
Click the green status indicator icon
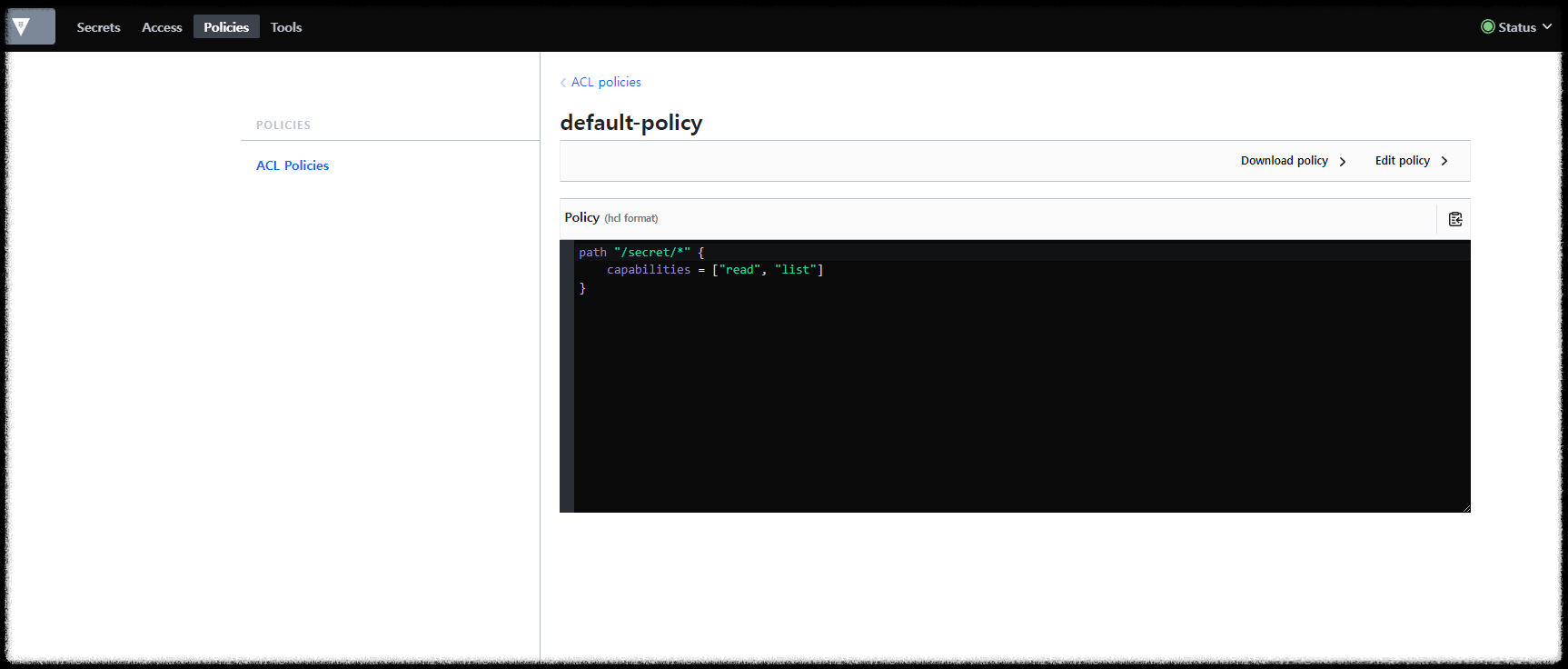point(1488,26)
